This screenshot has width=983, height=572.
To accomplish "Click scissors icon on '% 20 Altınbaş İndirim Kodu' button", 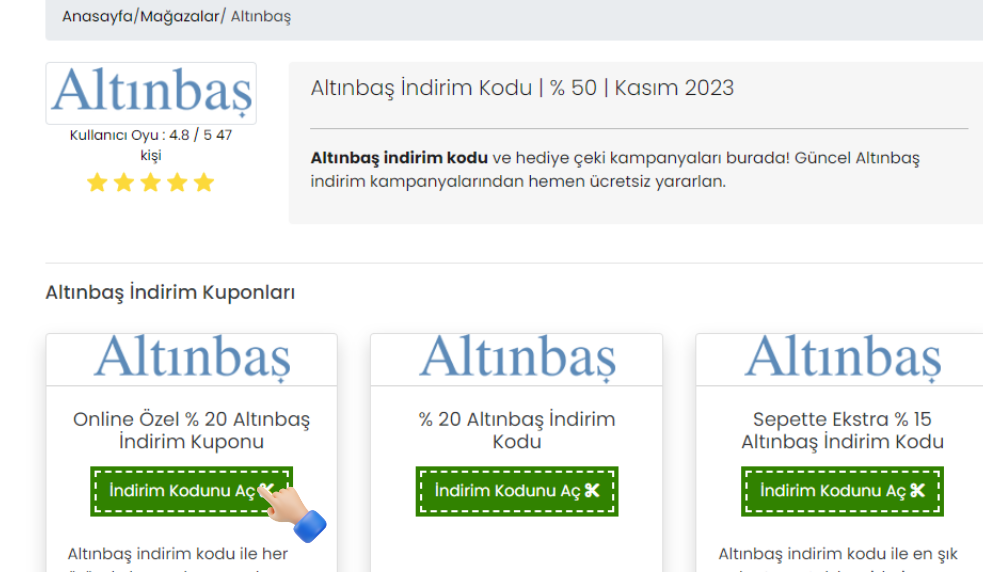I will point(592,490).
